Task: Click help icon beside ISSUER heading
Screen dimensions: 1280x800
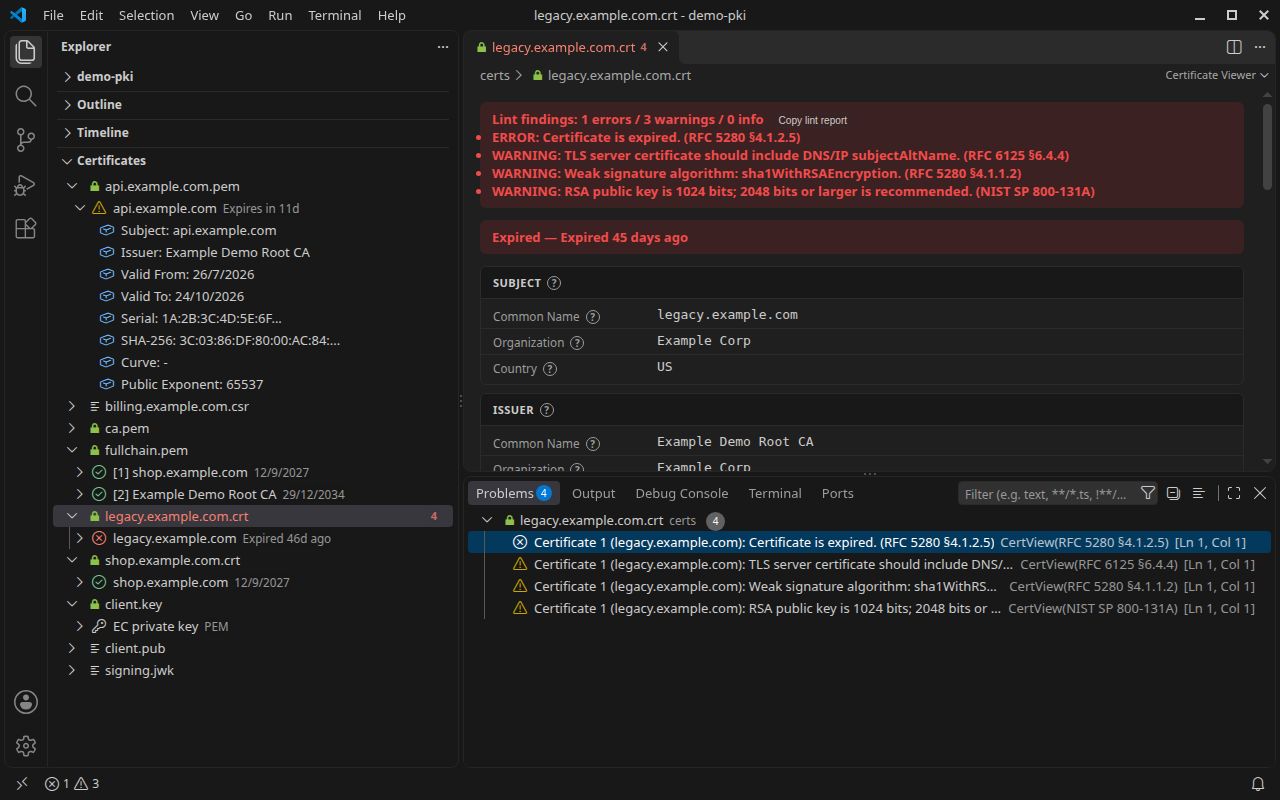Action: (547, 410)
